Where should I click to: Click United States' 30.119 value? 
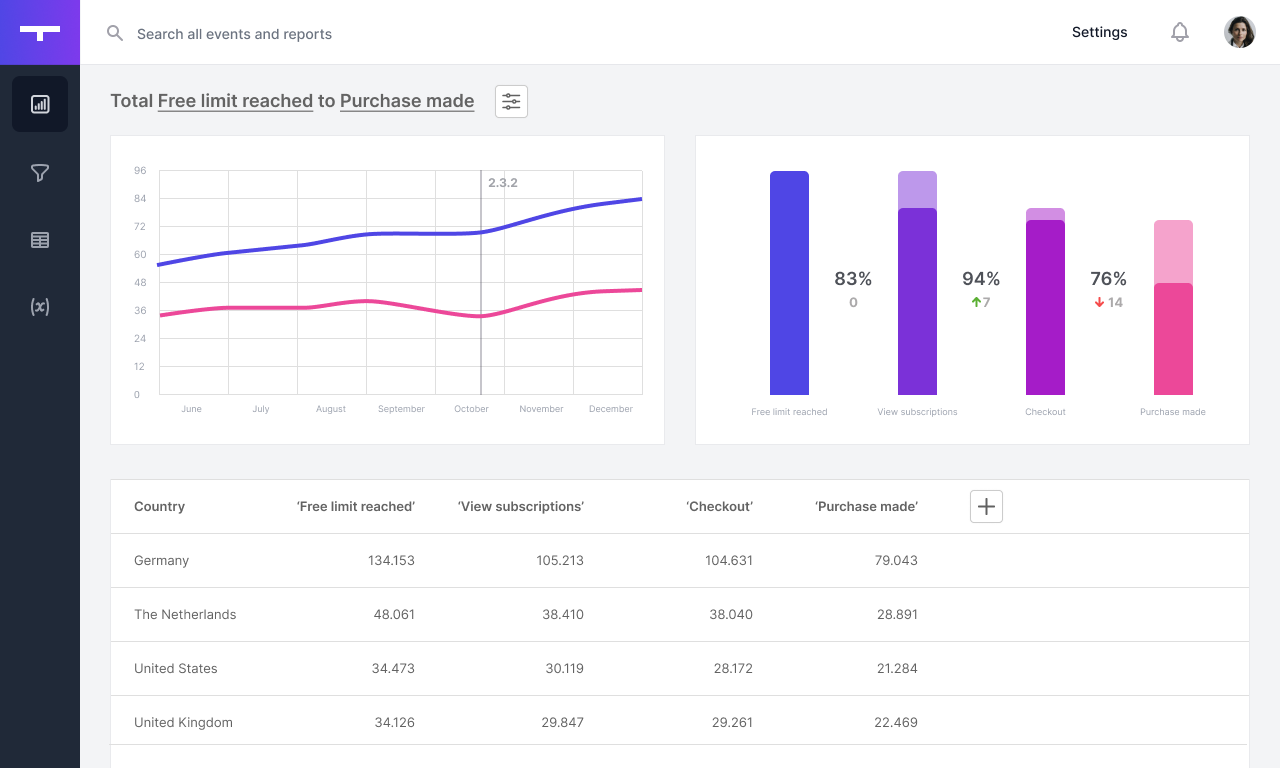click(x=563, y=669)
